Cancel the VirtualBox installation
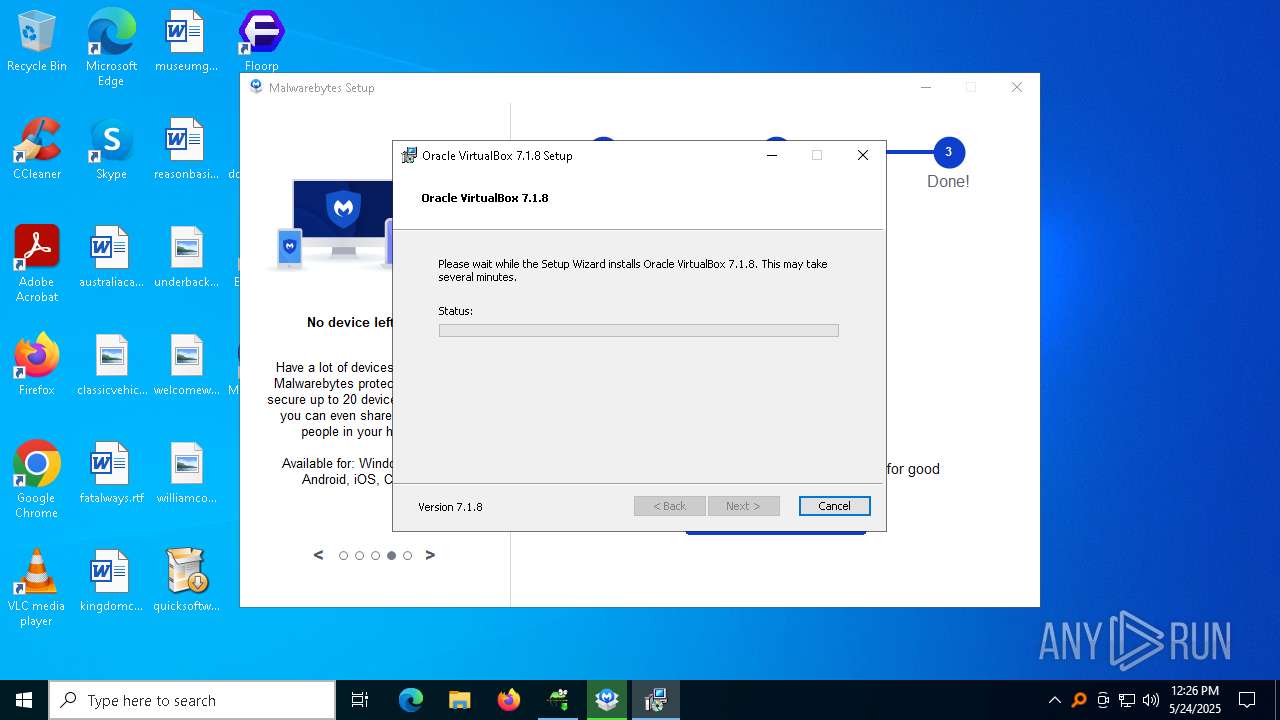Screen dimensions: 1280x720 834,506
